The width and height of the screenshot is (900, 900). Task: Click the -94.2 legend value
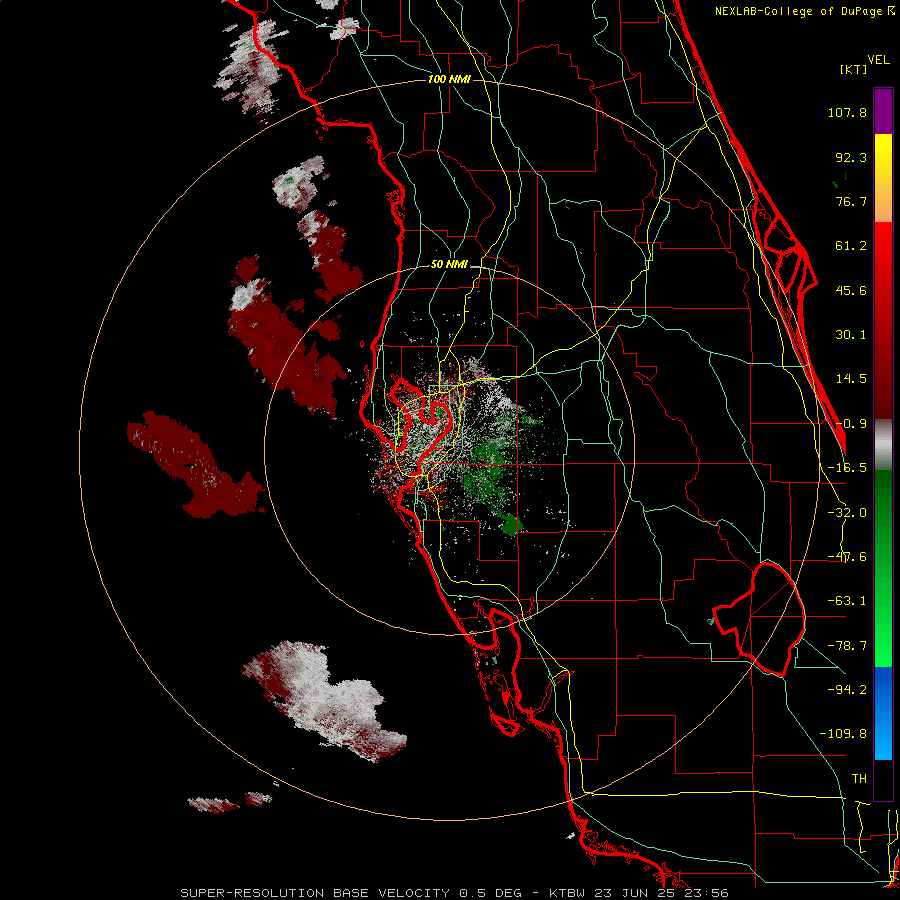[847, 689]
